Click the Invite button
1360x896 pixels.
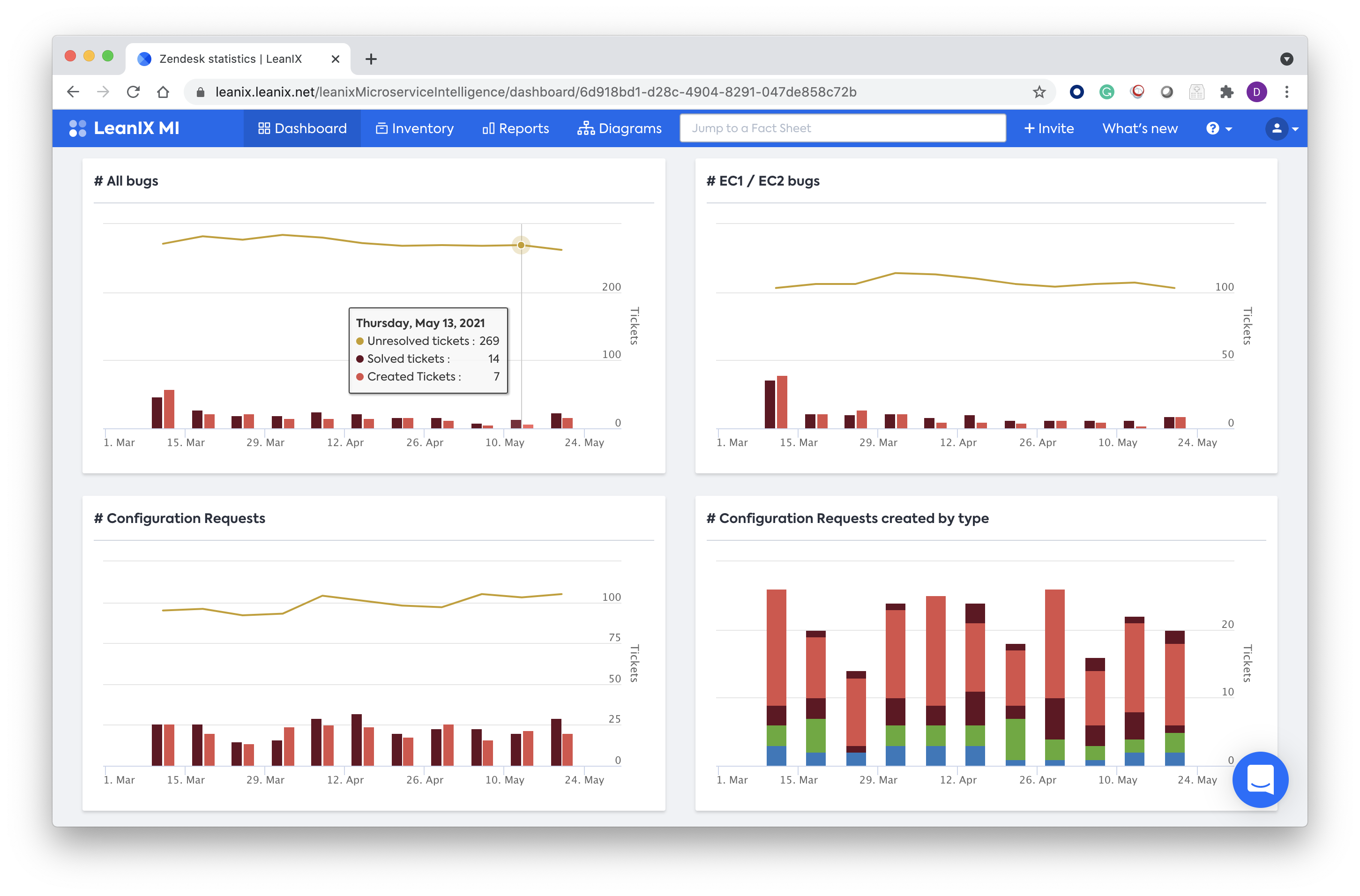1048,128
